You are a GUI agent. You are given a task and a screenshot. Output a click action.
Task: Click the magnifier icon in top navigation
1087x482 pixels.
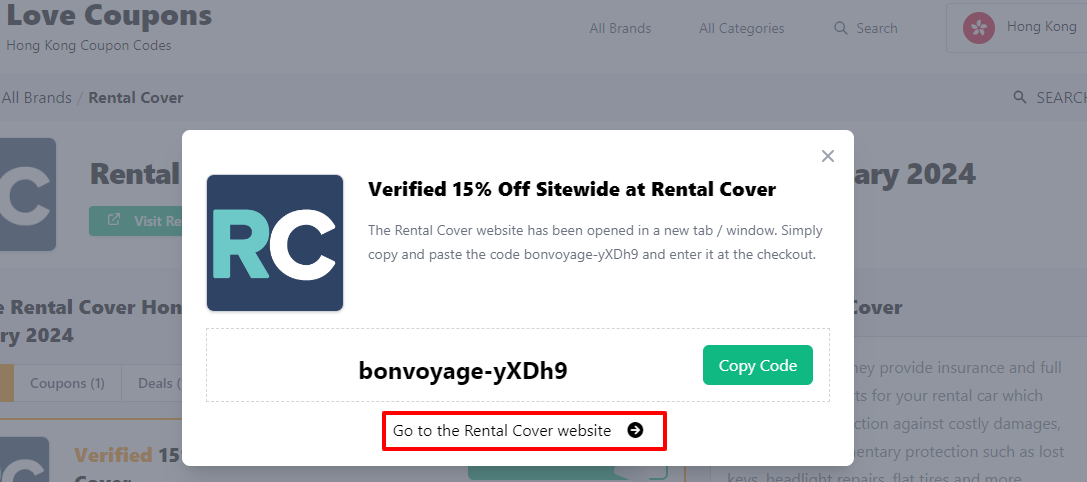[841, 28]
